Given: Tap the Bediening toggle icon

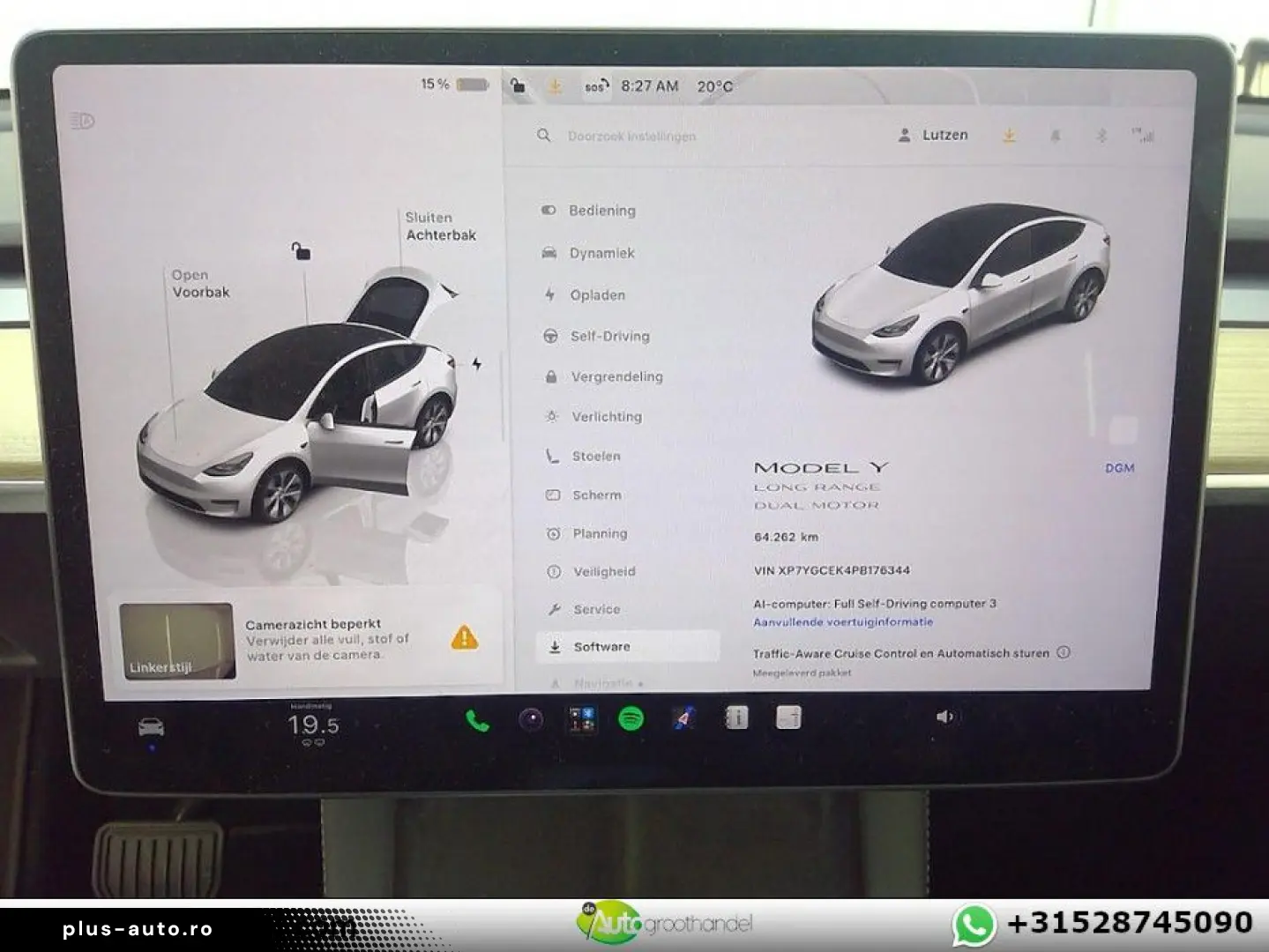Looking at the screenshot, I should 549,210.
